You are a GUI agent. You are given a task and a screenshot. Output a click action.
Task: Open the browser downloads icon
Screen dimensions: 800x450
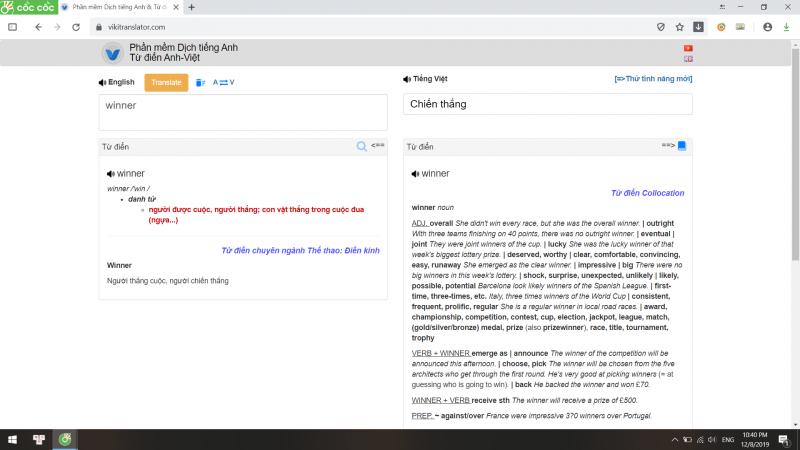698,27
